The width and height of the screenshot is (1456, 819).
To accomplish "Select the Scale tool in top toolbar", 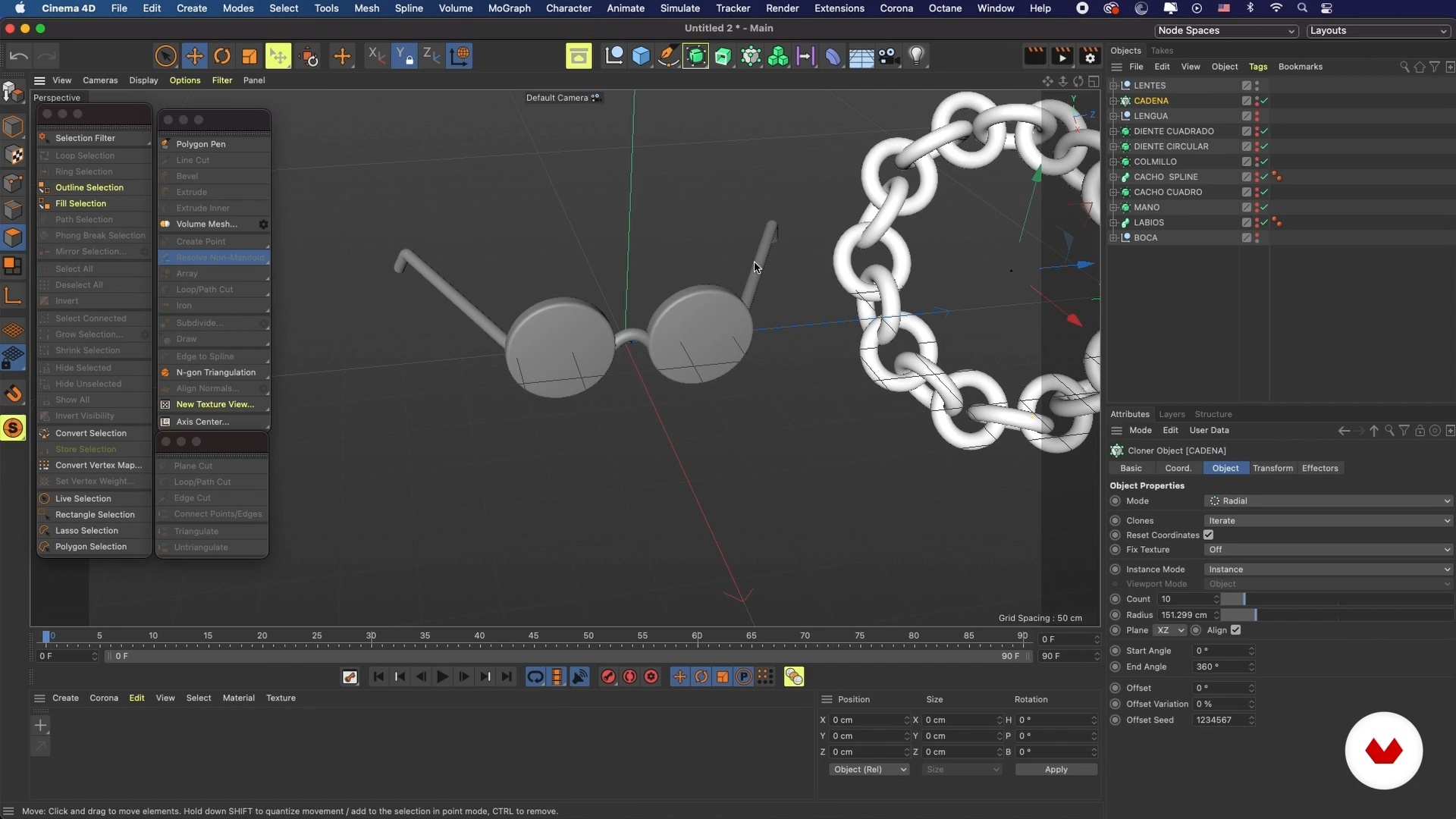I will click(249, 56).
